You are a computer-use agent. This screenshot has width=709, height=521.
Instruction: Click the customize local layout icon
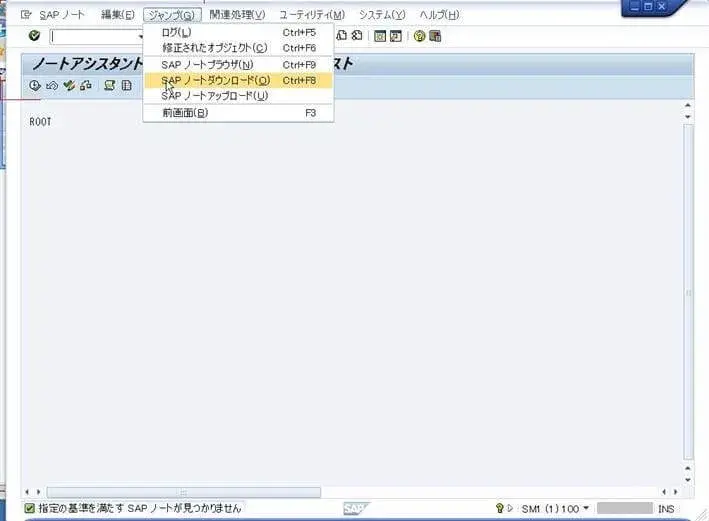click(x=435, y=36)
